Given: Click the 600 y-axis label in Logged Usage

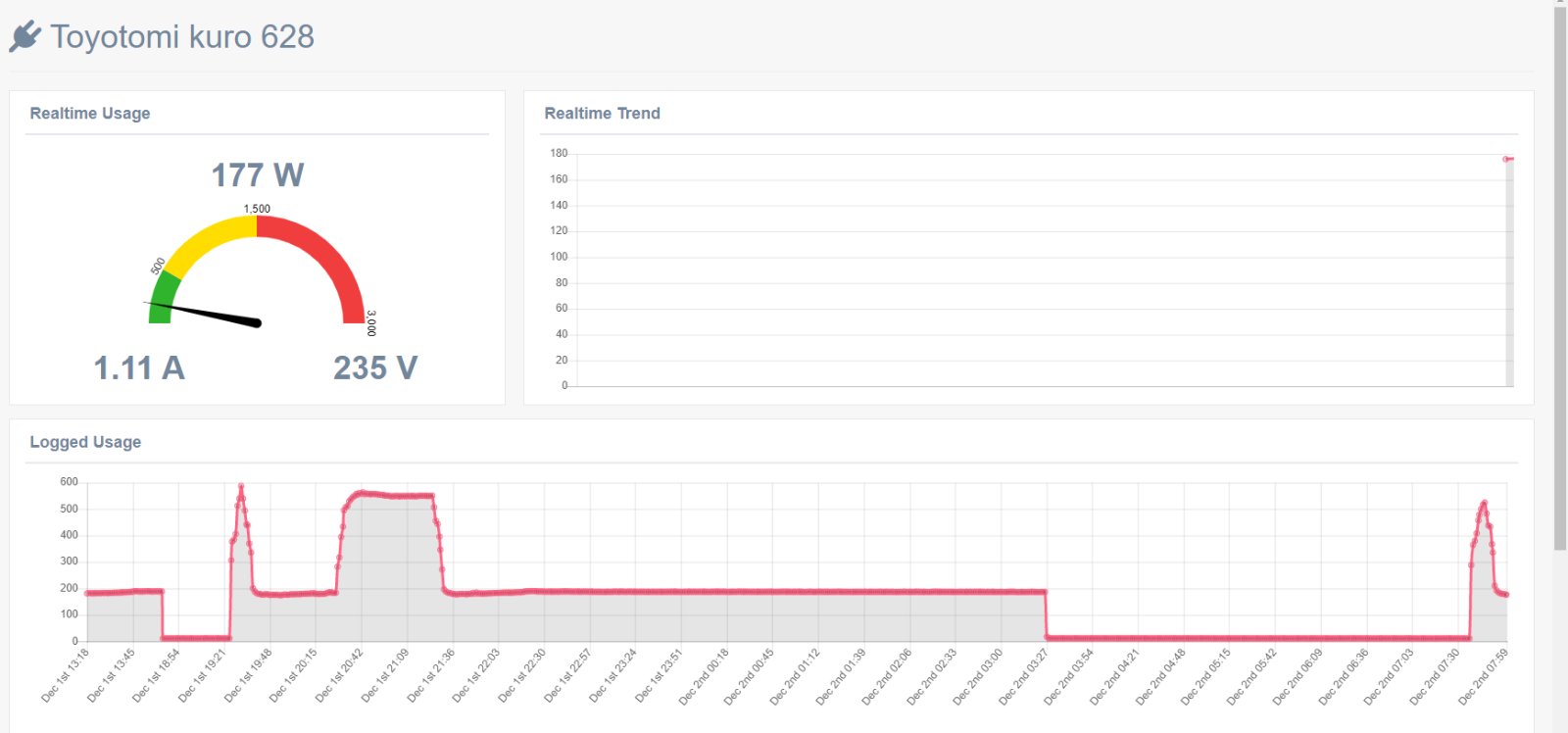Looking at the screenshot, I should 69,481.
